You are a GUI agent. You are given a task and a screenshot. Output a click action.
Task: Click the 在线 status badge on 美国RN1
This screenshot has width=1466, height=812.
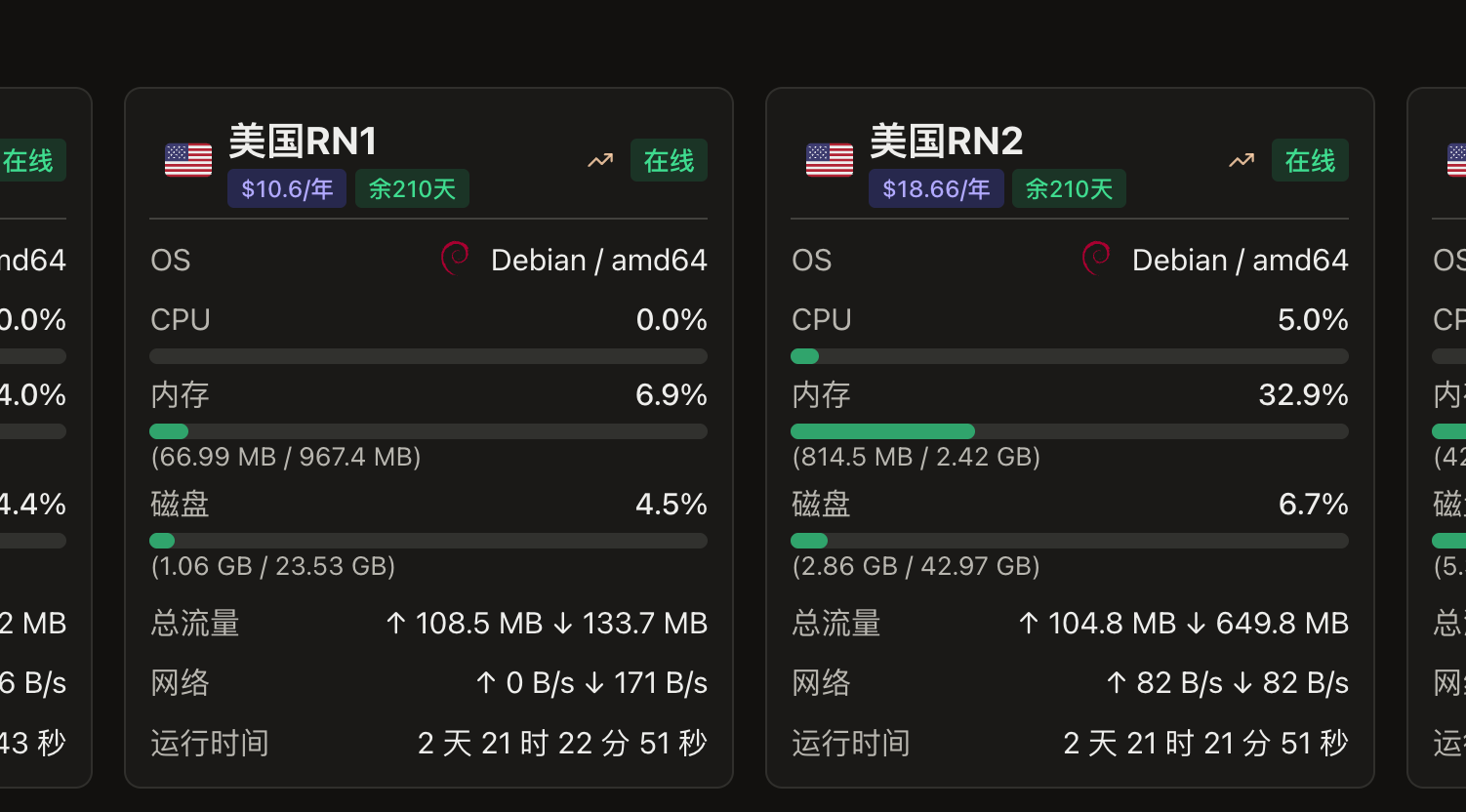tap(669, 160)
